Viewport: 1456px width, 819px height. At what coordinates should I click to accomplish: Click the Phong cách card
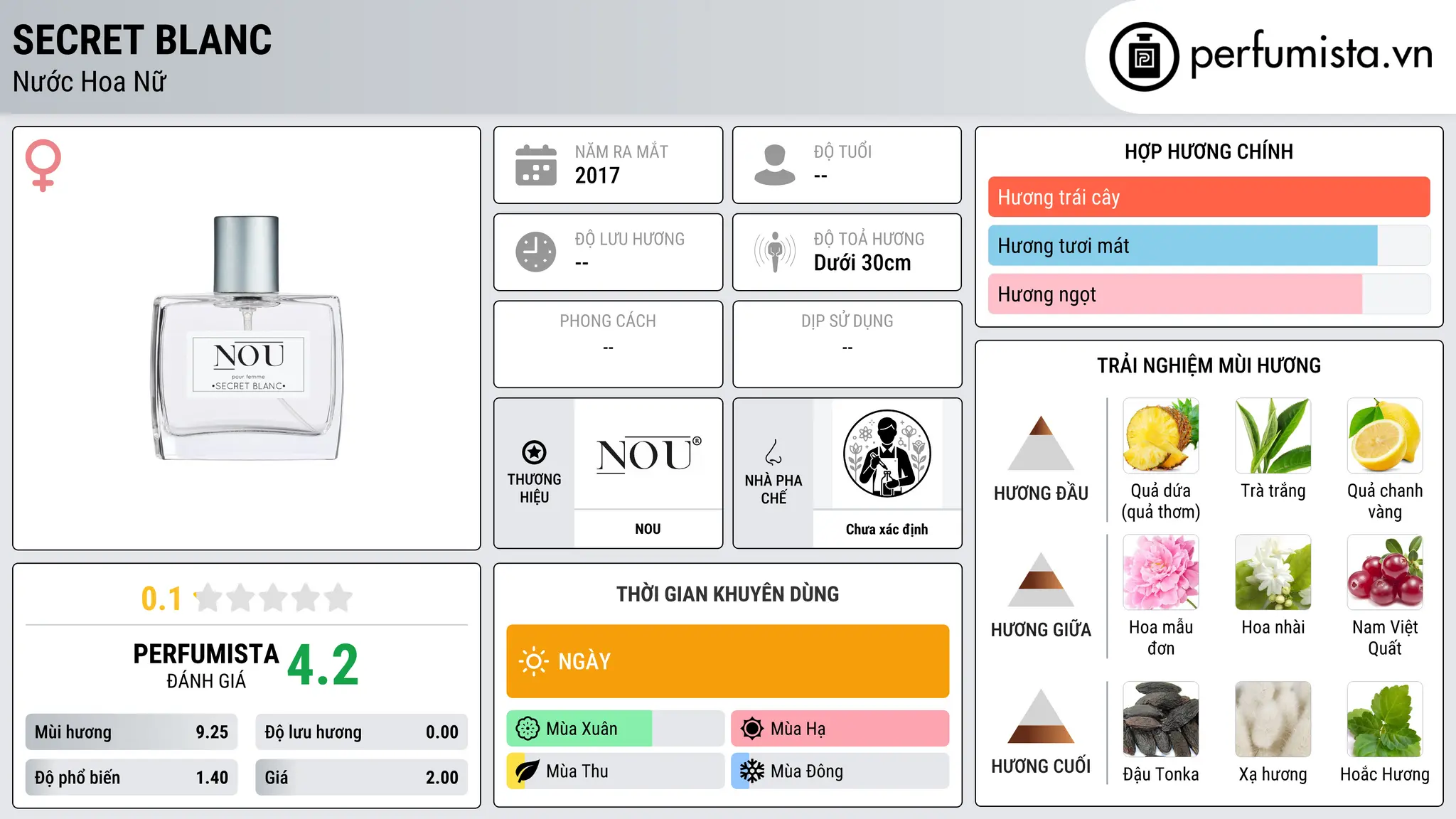point(608,344)
